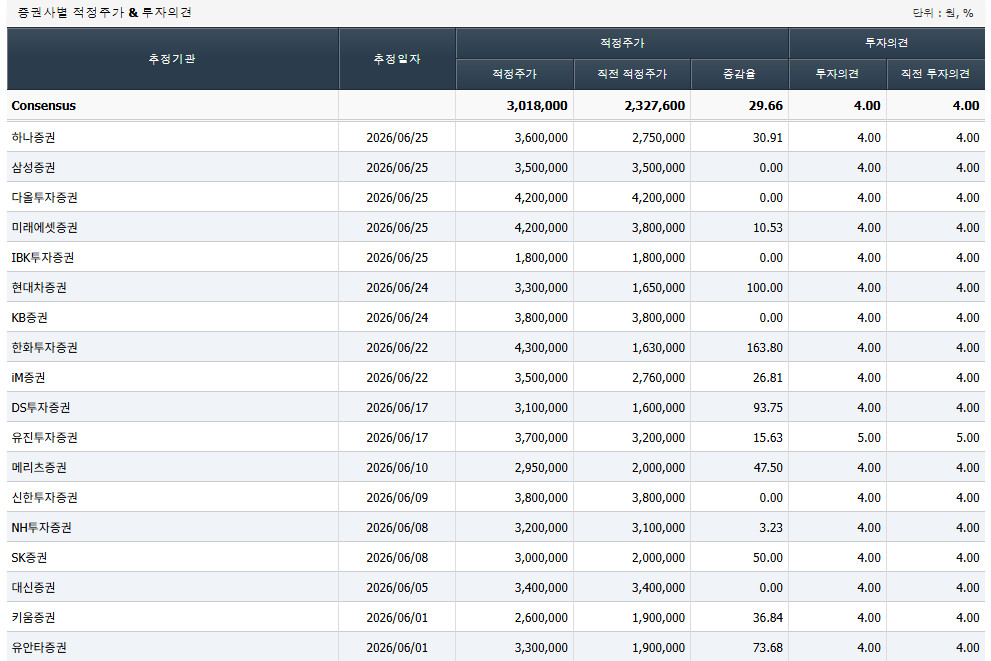Select SK증권 row name
The image size is (991, 661).
tap(29, 557)
